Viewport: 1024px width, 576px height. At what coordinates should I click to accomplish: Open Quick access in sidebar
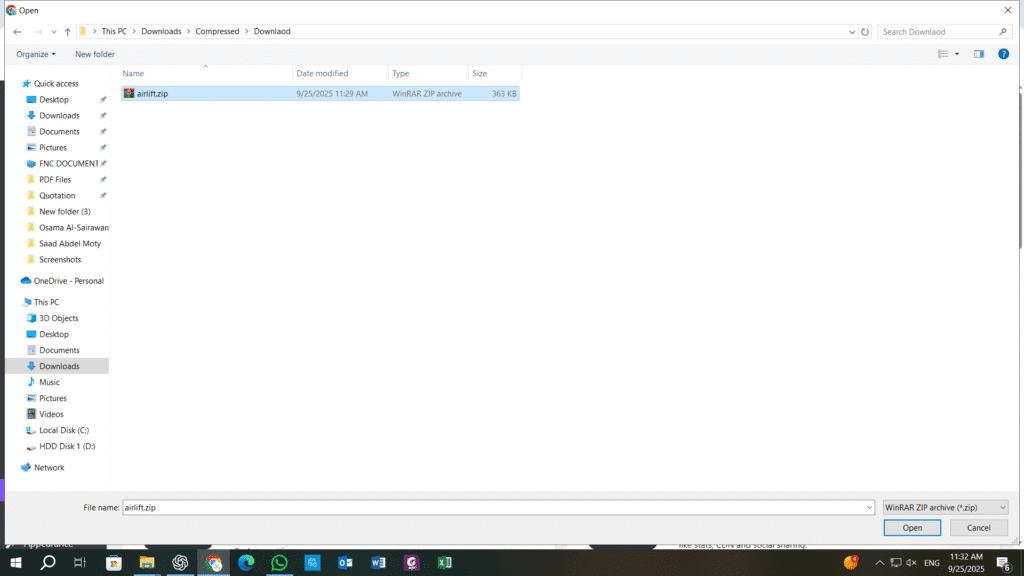56,84
